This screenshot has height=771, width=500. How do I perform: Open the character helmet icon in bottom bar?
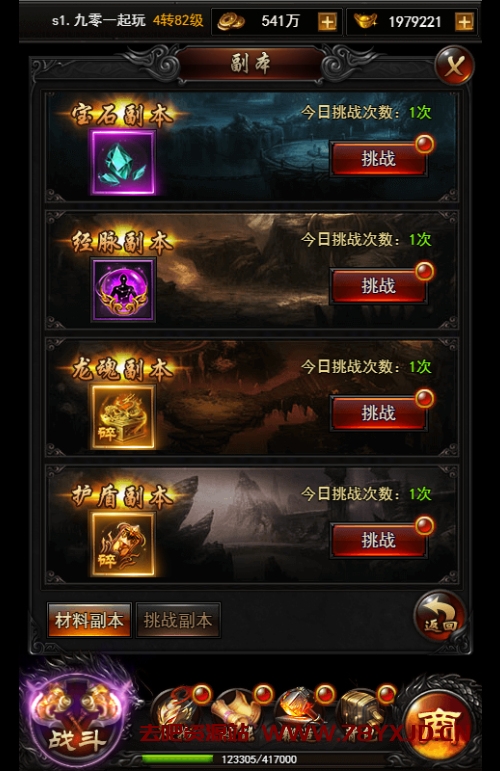point(178,711)
